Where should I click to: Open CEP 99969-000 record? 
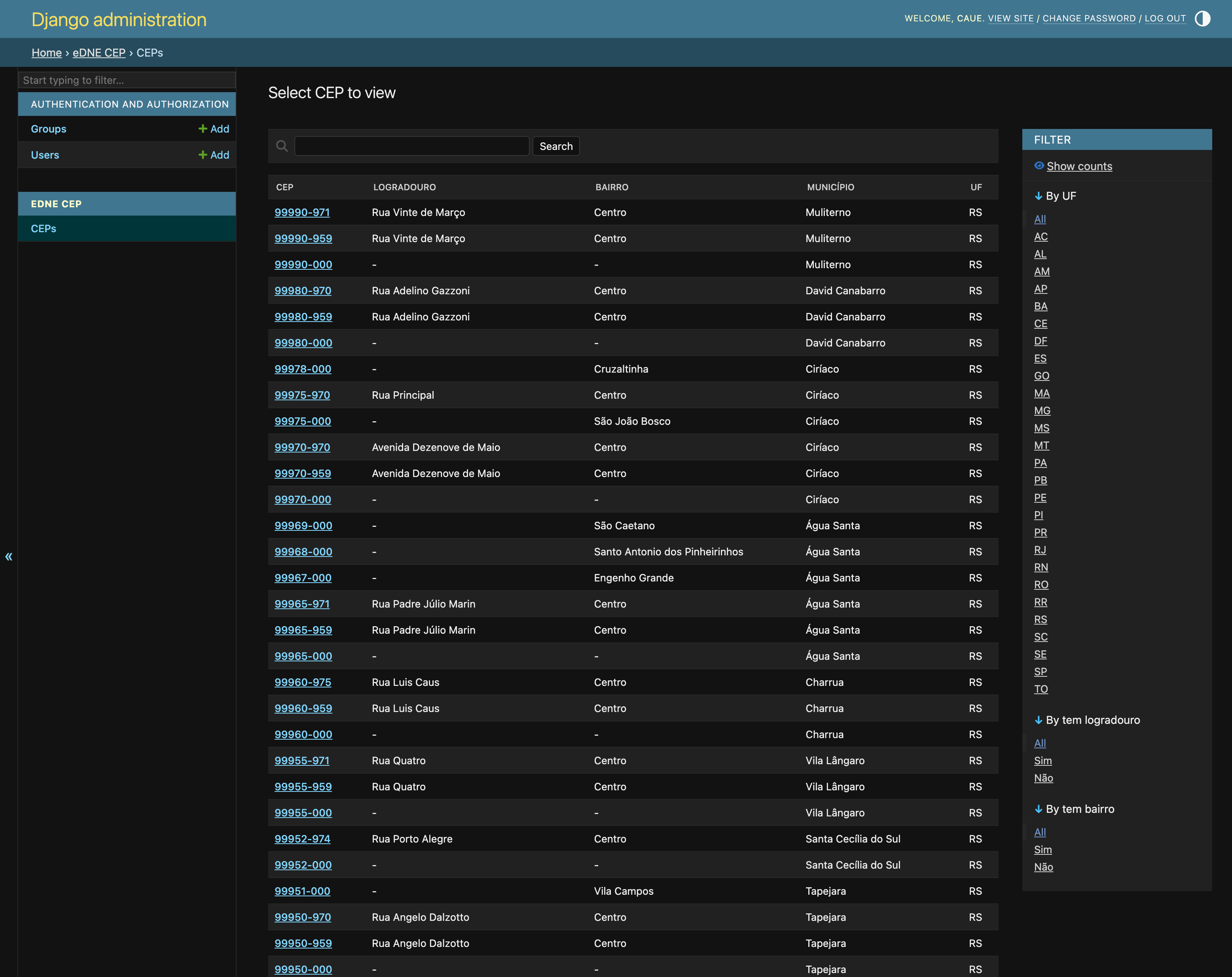click(x=303, y=526)
